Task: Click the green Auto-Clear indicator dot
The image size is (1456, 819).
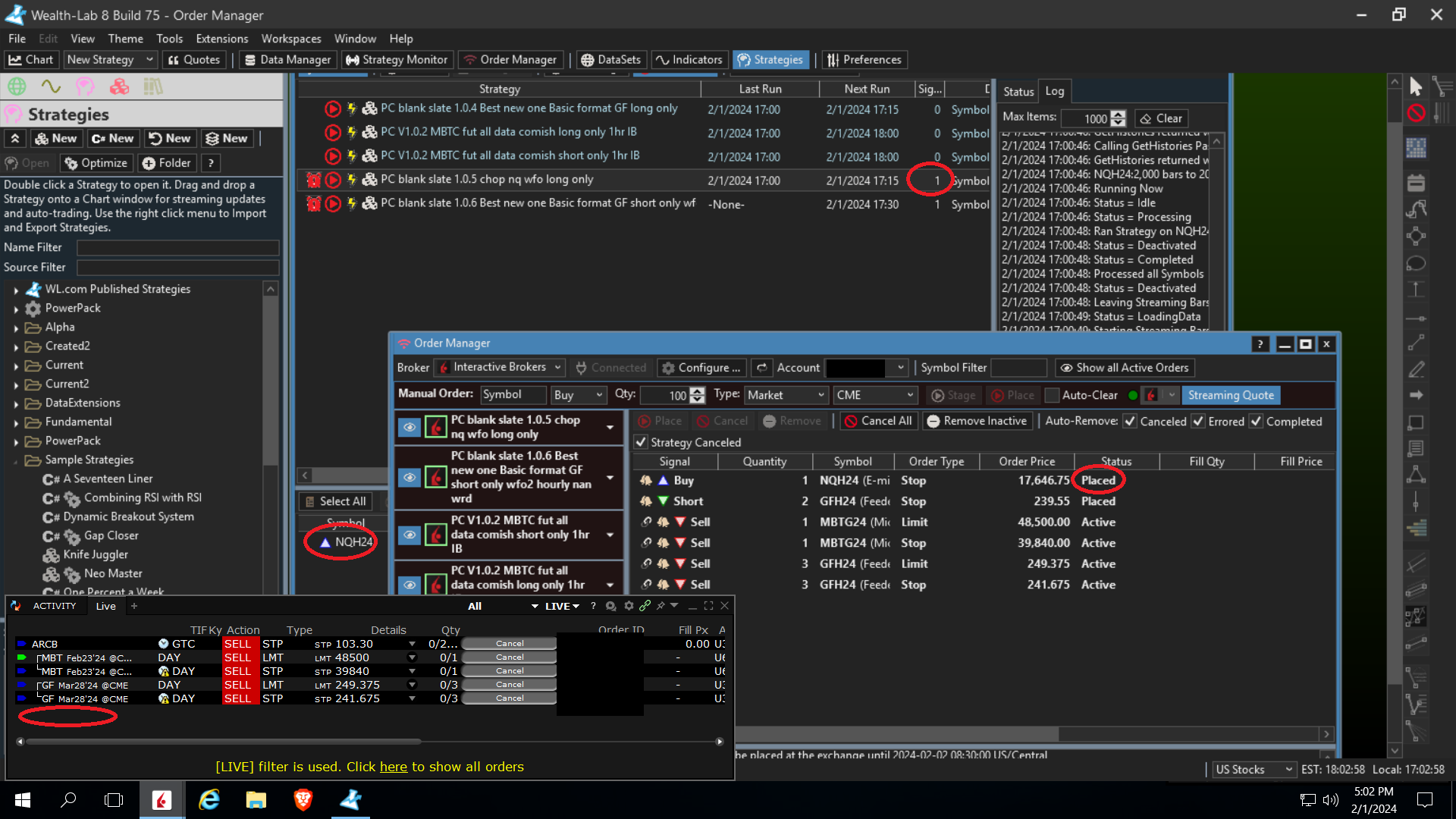Action: (x=1133, y=395)
